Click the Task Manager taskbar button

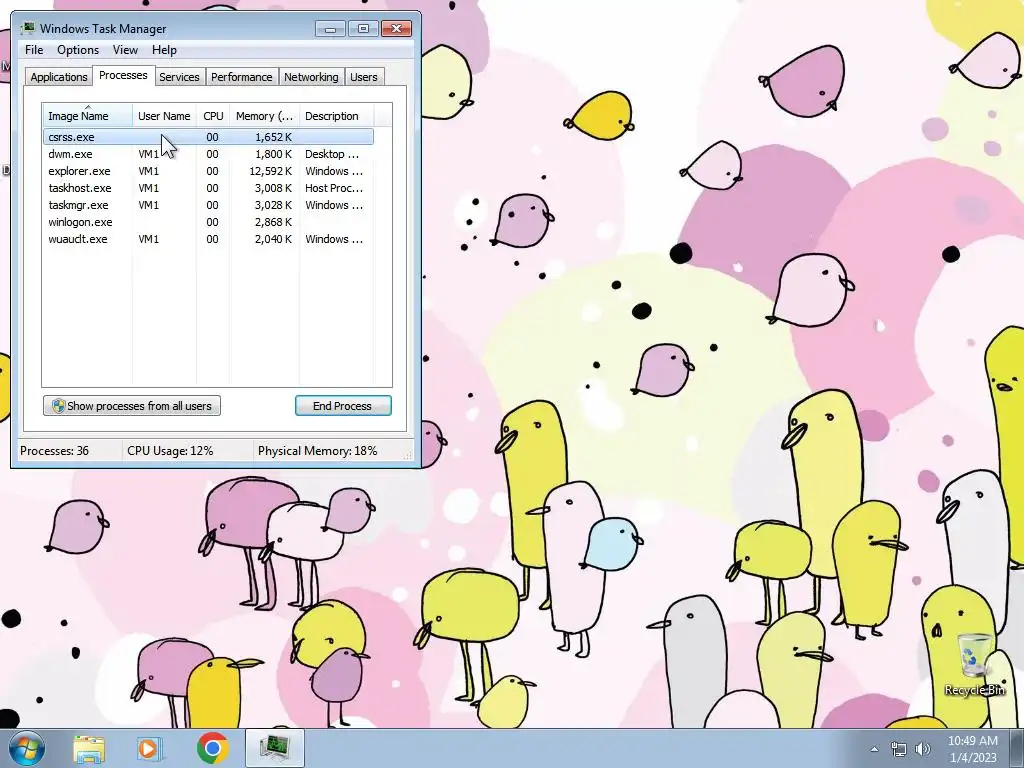tap(275, 748)
